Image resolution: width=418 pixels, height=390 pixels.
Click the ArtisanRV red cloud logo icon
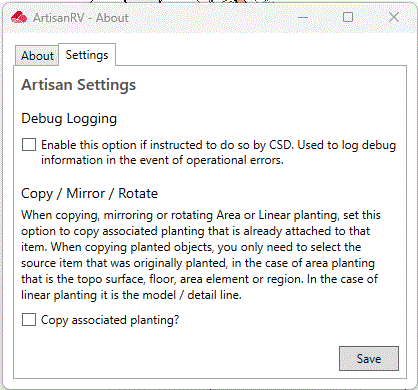coord(19,17)
